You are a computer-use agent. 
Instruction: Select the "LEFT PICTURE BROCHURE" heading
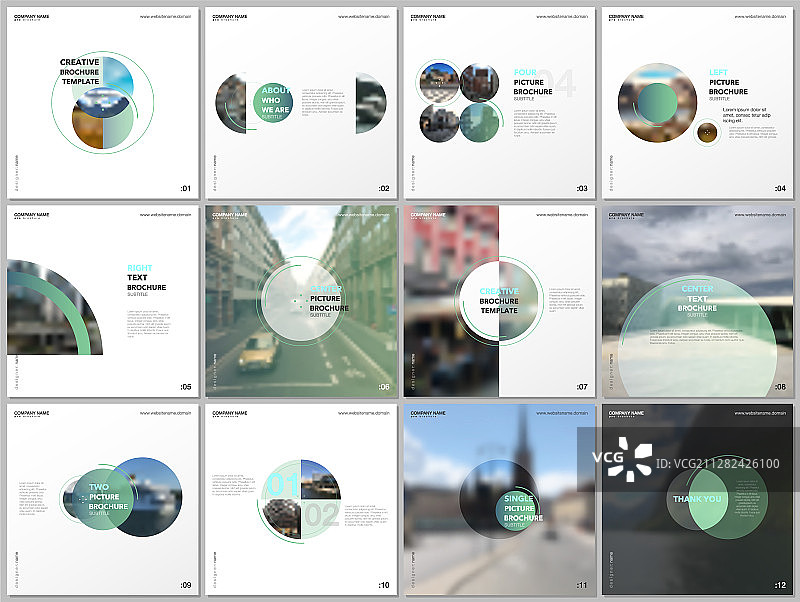click(728, 82)
